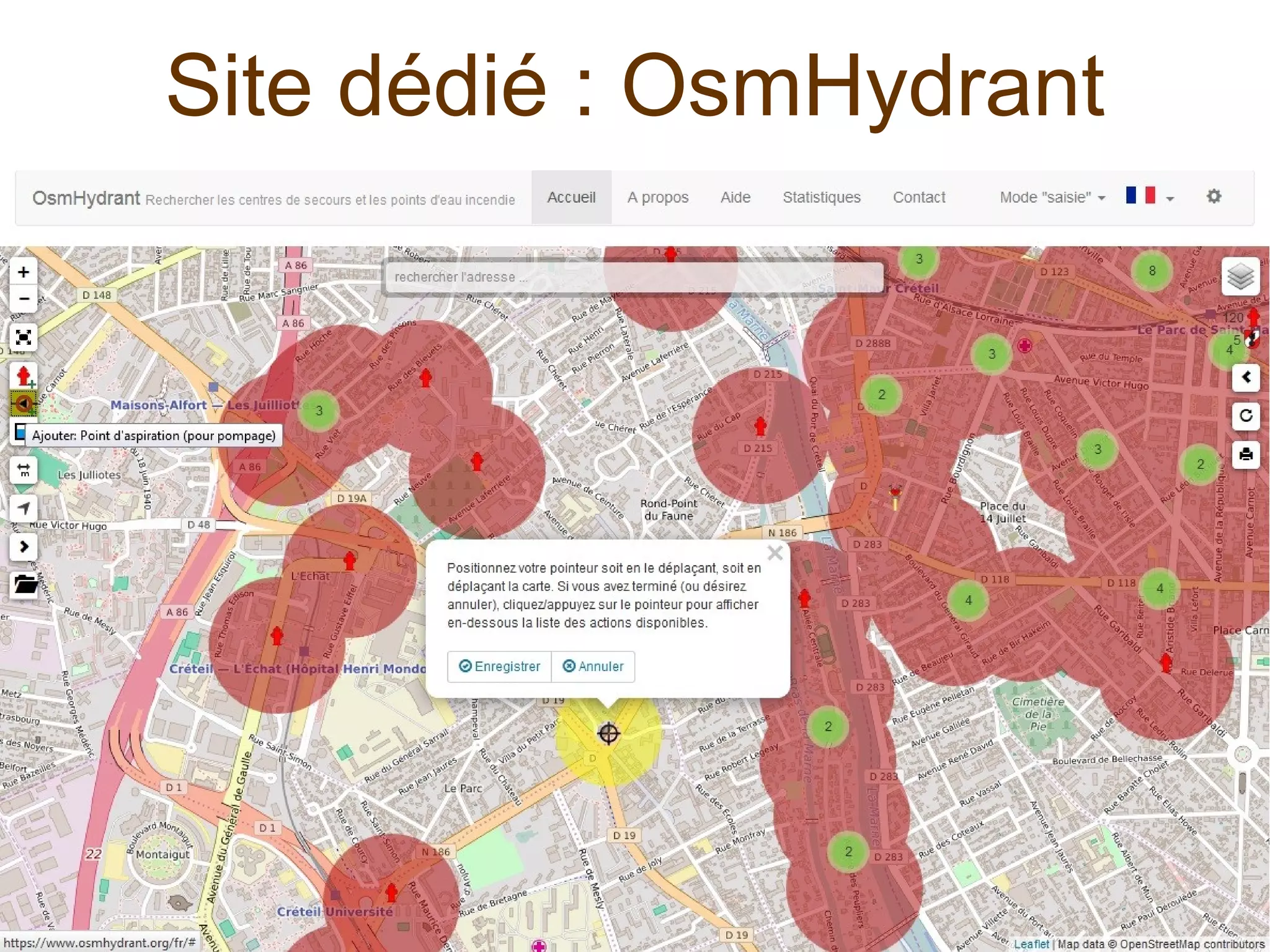The width and height of the screenshot is (1270, 952).
Task: Open cluster 4 near Boulevard du Général Giraud
Action: (968, 600)
